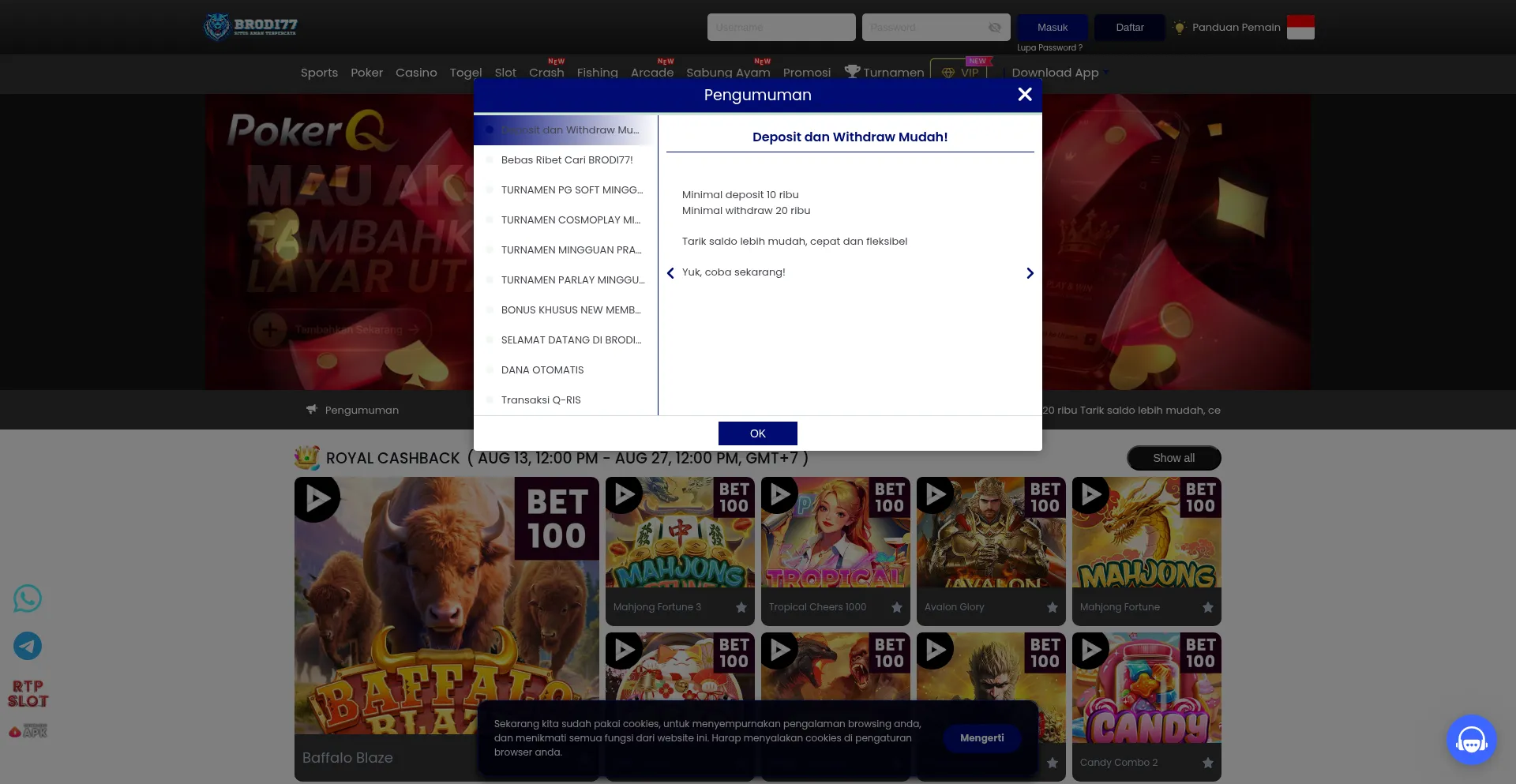Image resolution: width=1516 pixels, height=784 pixels.
Task: Open the Promosi menu
Action: point(807,73)
